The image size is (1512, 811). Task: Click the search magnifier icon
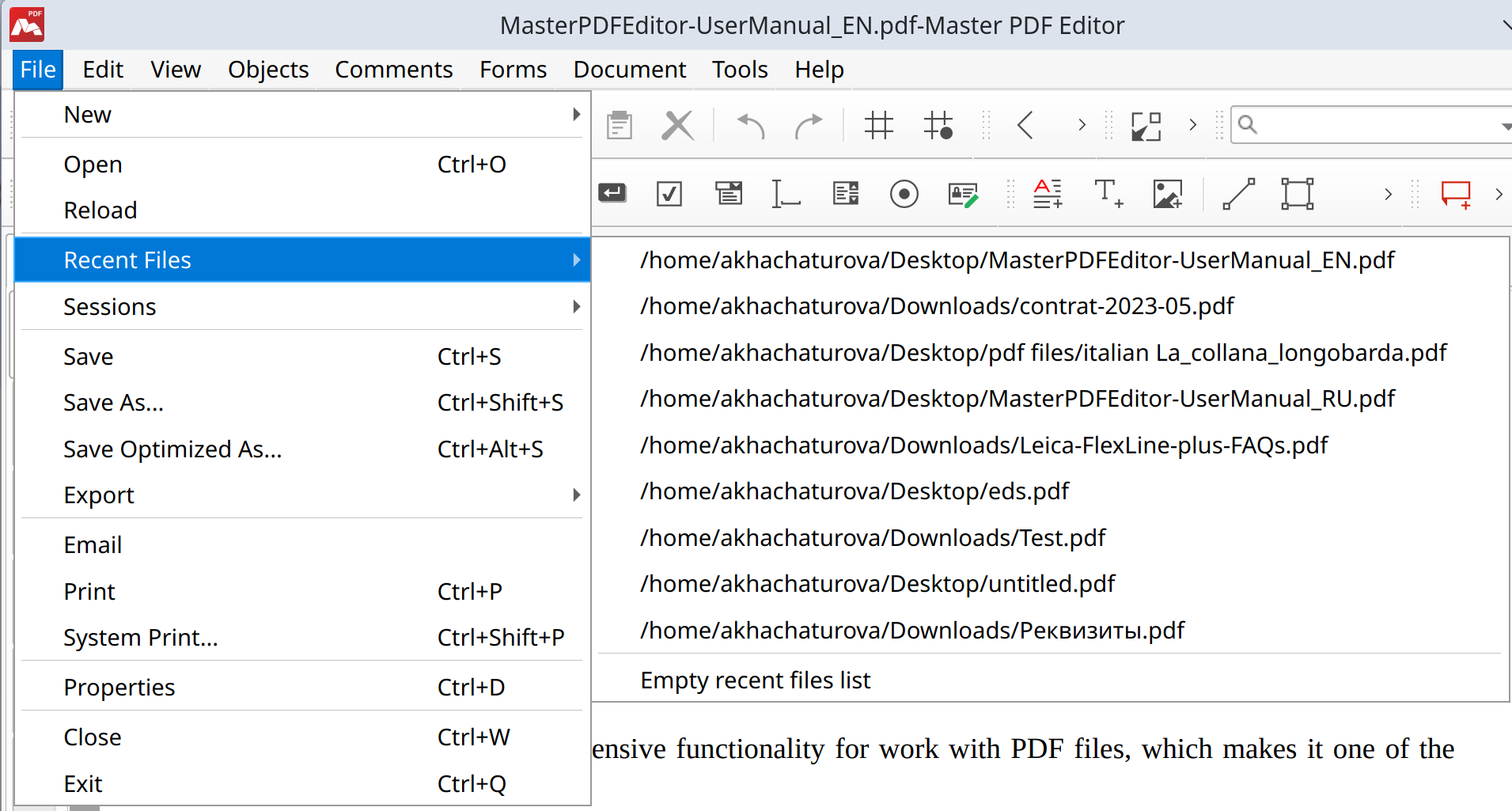pyautogui.click(x=1248, y=124)
